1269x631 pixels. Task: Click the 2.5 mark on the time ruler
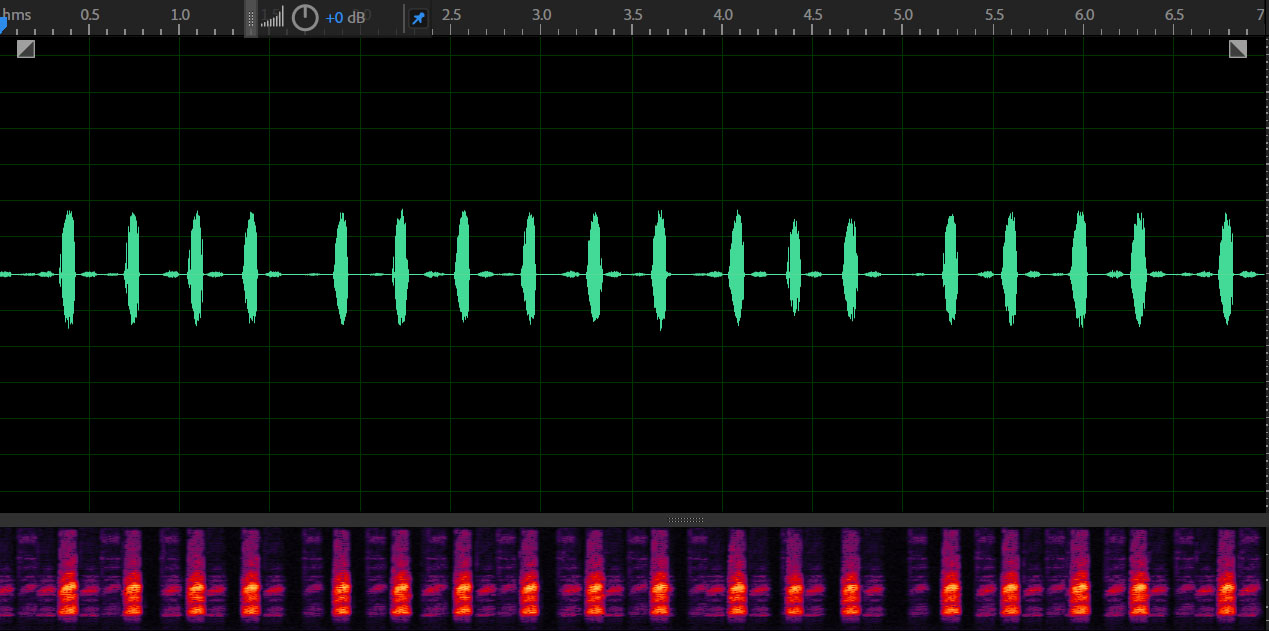pos(451,15)
